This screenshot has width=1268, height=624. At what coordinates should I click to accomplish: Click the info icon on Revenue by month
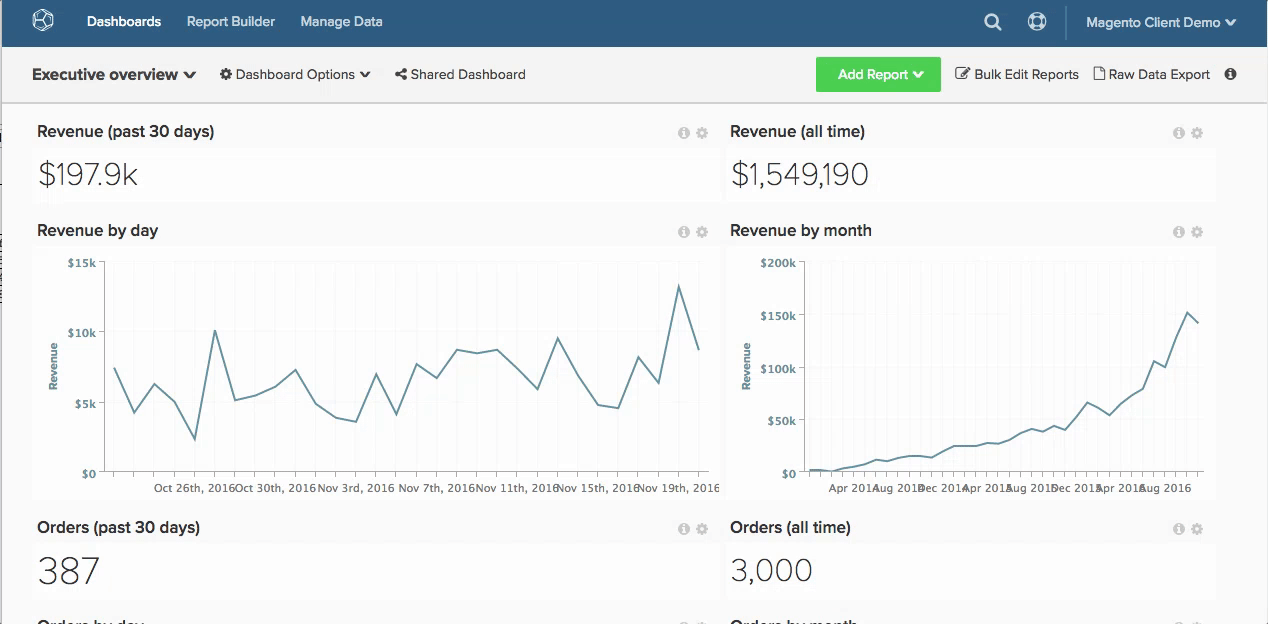tap(1179, 231)
